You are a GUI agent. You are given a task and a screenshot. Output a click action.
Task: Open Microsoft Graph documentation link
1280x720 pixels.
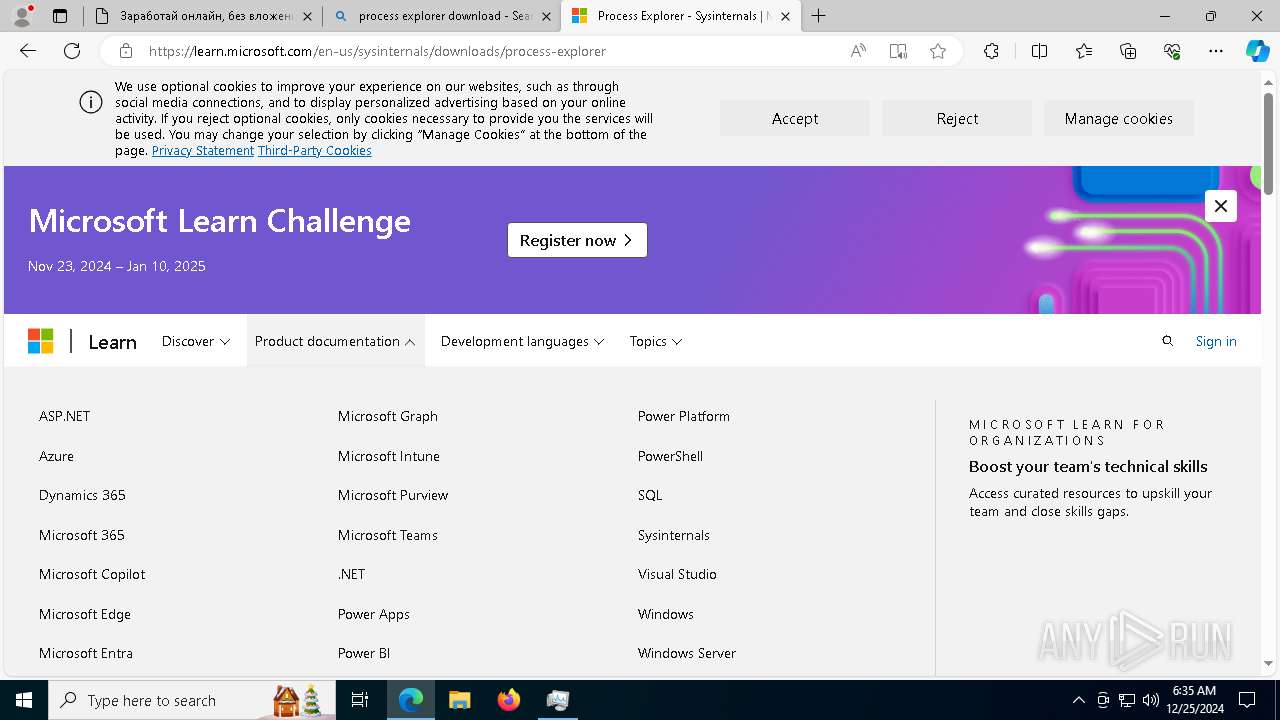pyautogui.click(x=388, y=416)
